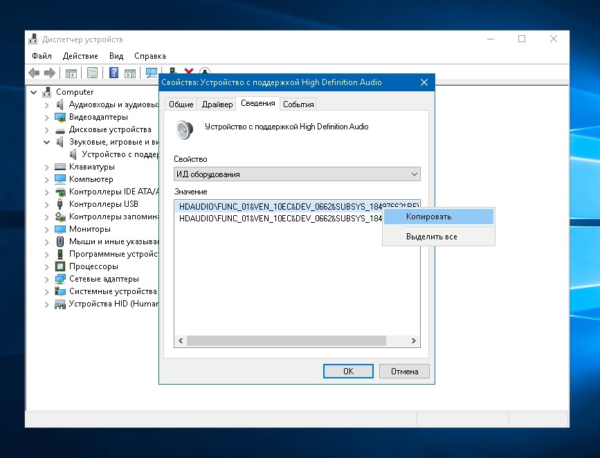Close the Свойства properties dialog
This screenshot has width=600, height=458.
pyautogui.click(x=424, y=82)
